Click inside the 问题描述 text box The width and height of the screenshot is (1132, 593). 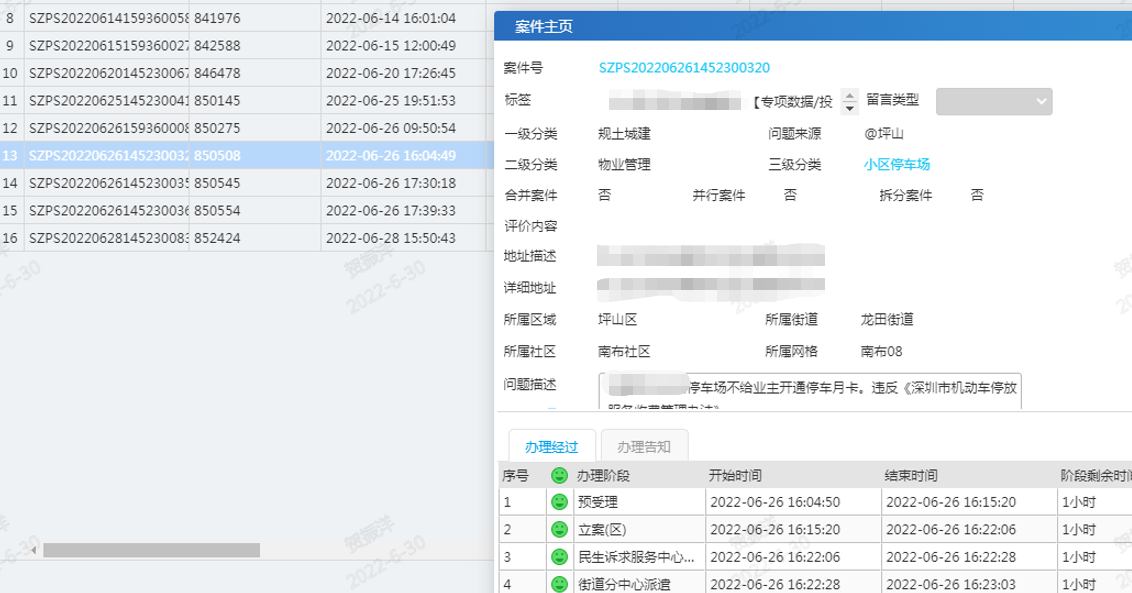[x=810, y=391]
